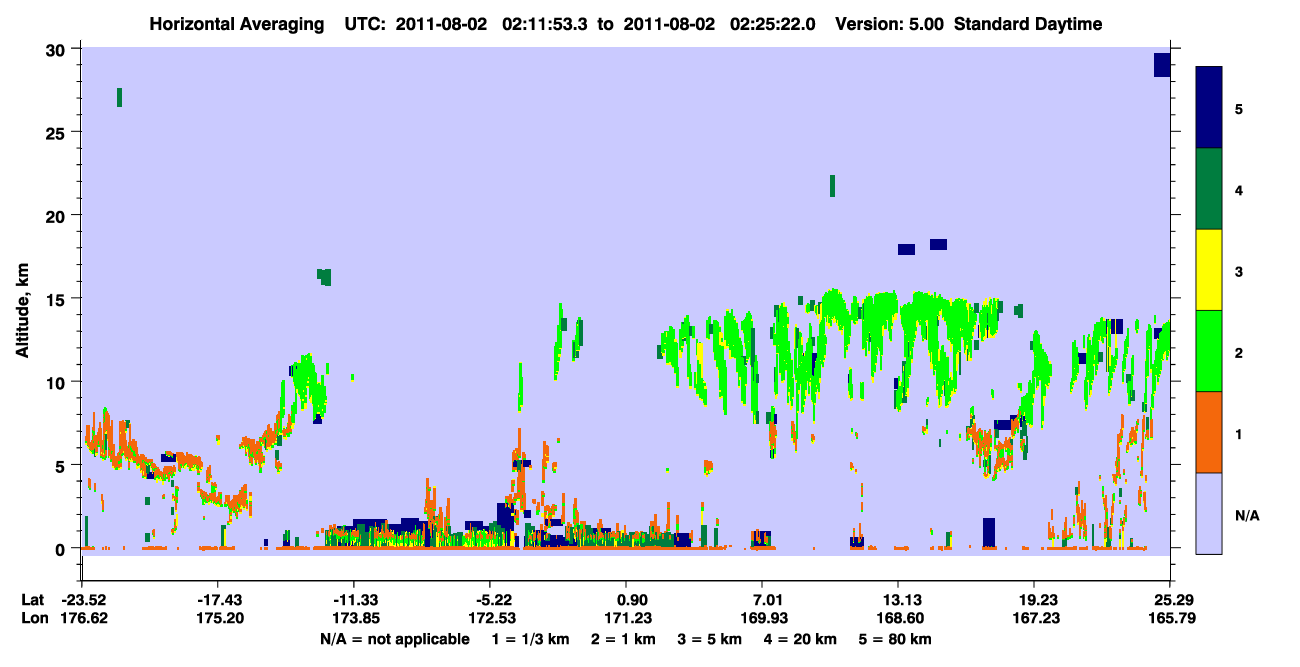This screenshot has height=667, width=1300.
Task: Click the latitude value -17.43
Action: pos(217,600)
